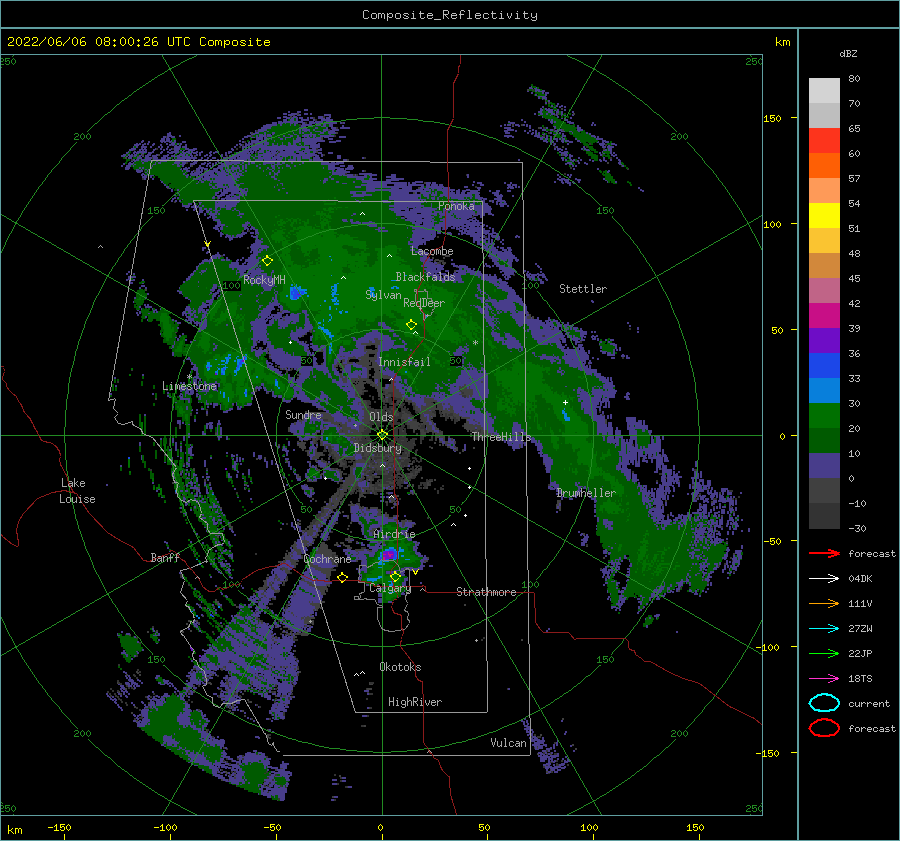Screen dimensions: 900x841
Task: Click the cyan current ellipse icon
Action: [824, 703]
